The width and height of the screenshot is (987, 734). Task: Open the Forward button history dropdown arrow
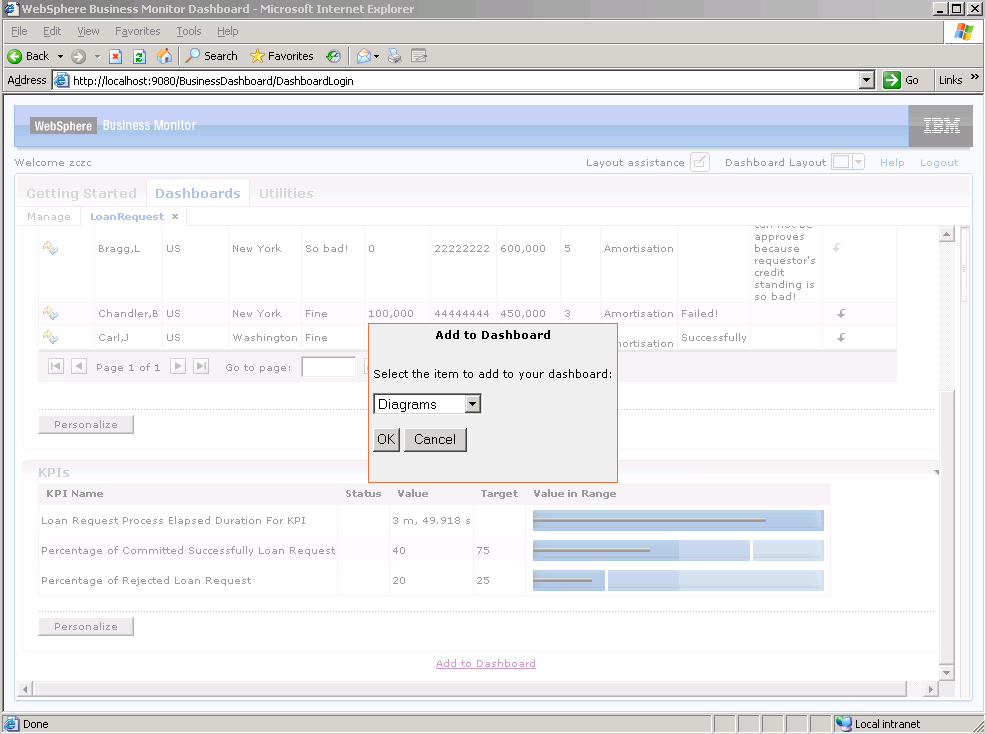98,57
